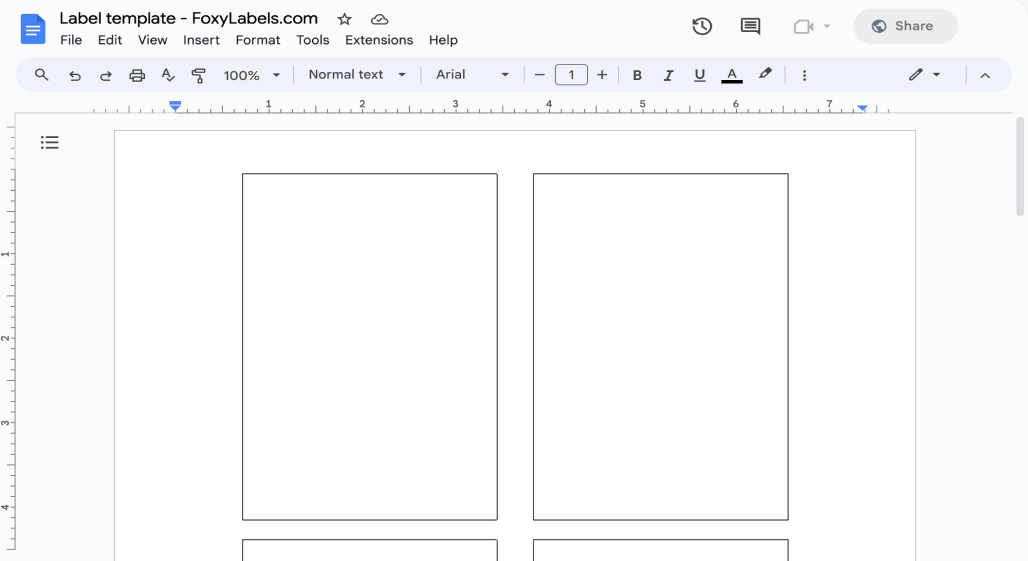
Task: Select the right indent ruler marker
Action: click(862, 107)
